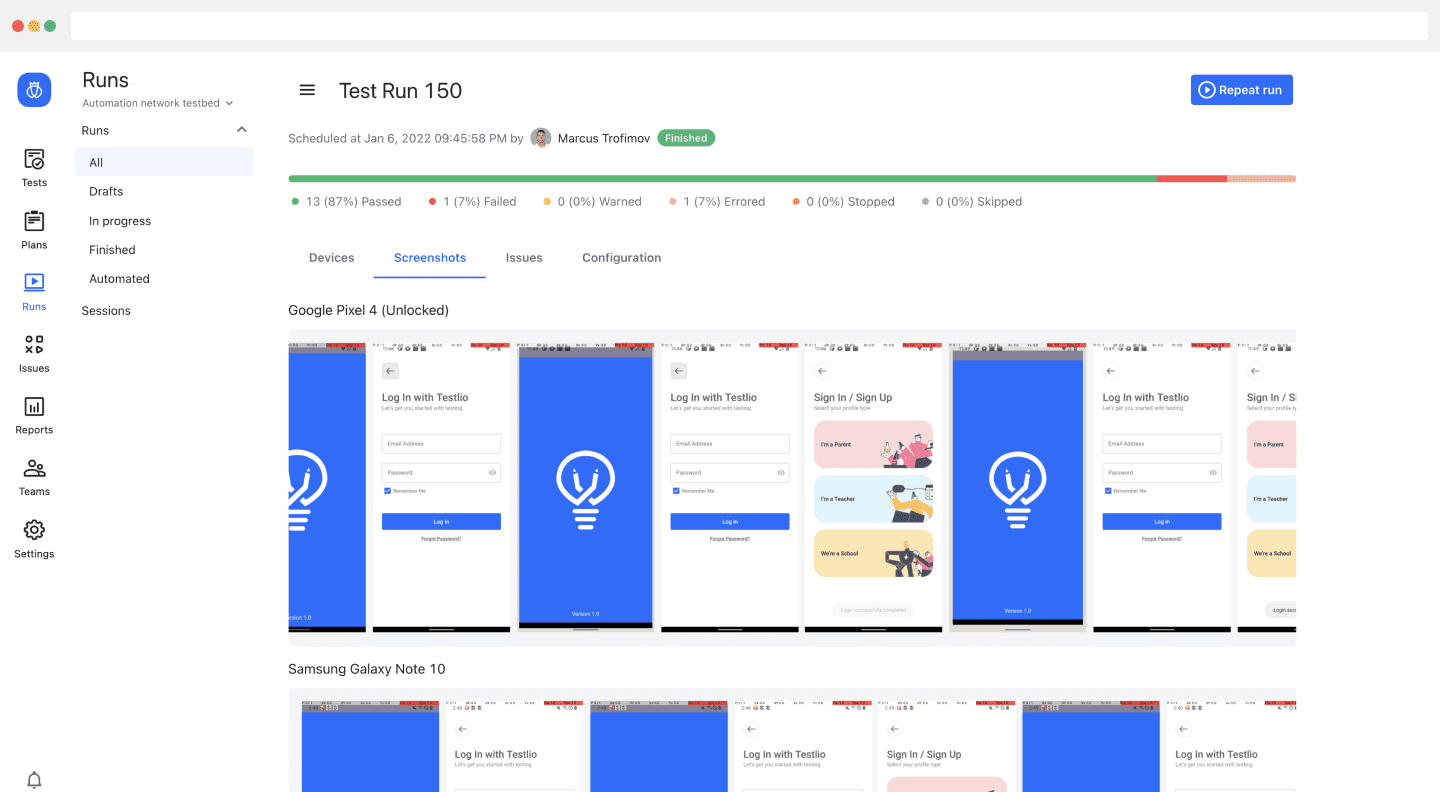1440x792 pixels.
Task: Click the Repeat run button
Action: tap(1241, 89)
